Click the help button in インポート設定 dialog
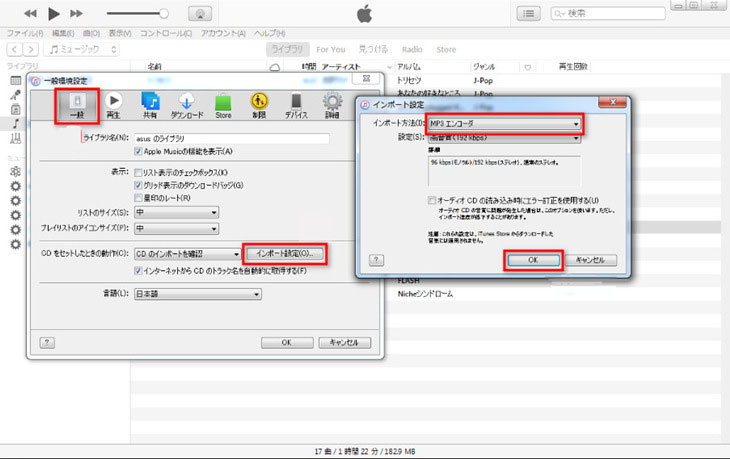The height and width of the screenshot is (459, 730). pos(377,260)
